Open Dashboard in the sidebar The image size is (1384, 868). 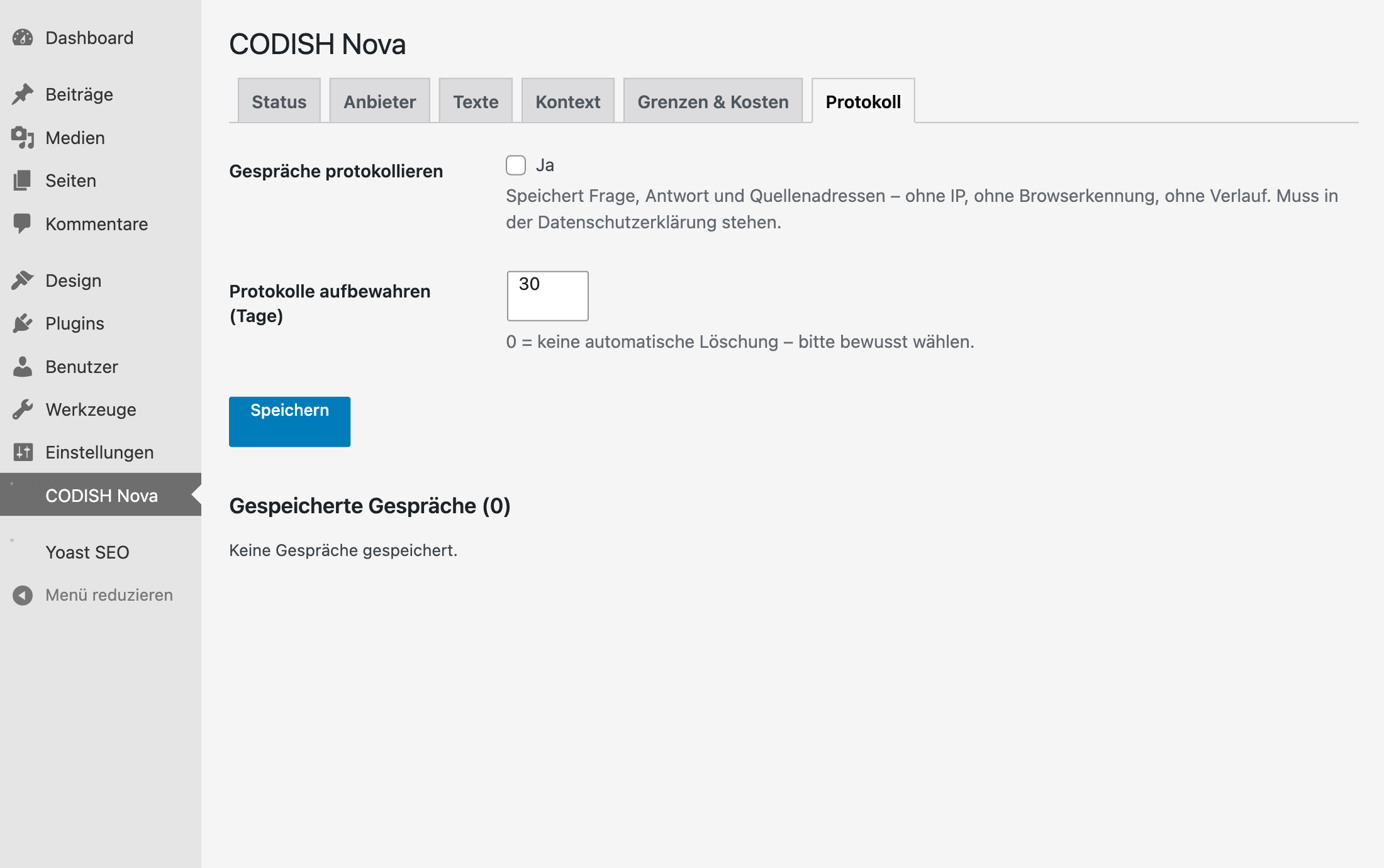click(x=101, y=38)
